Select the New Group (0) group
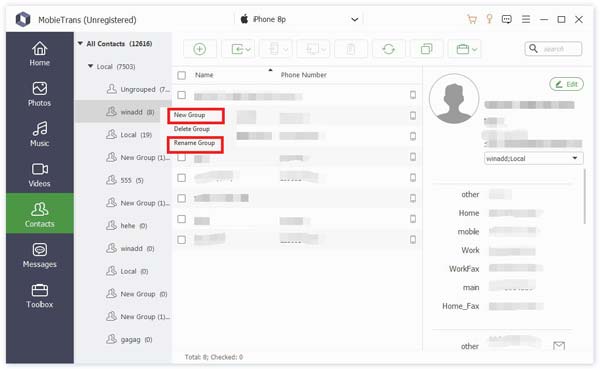 click(x=137, y=294)
